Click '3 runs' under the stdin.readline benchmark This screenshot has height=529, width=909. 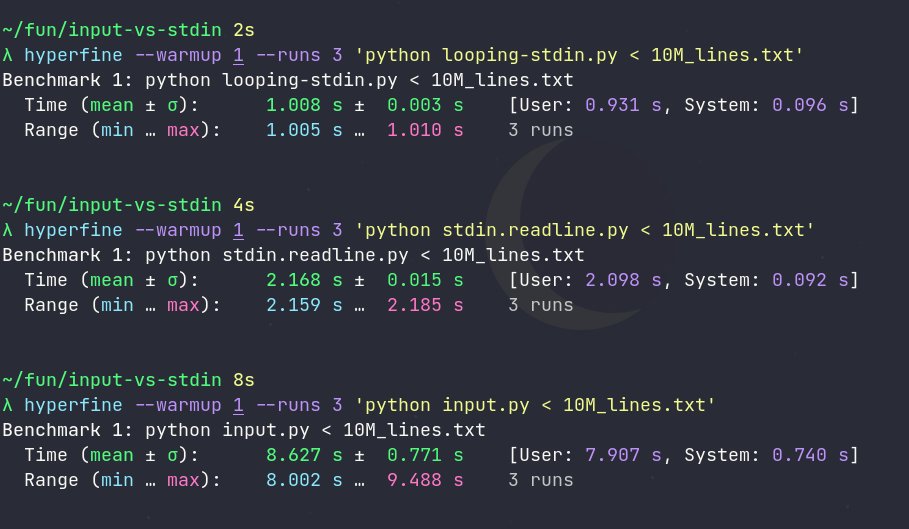click(541, 305)
